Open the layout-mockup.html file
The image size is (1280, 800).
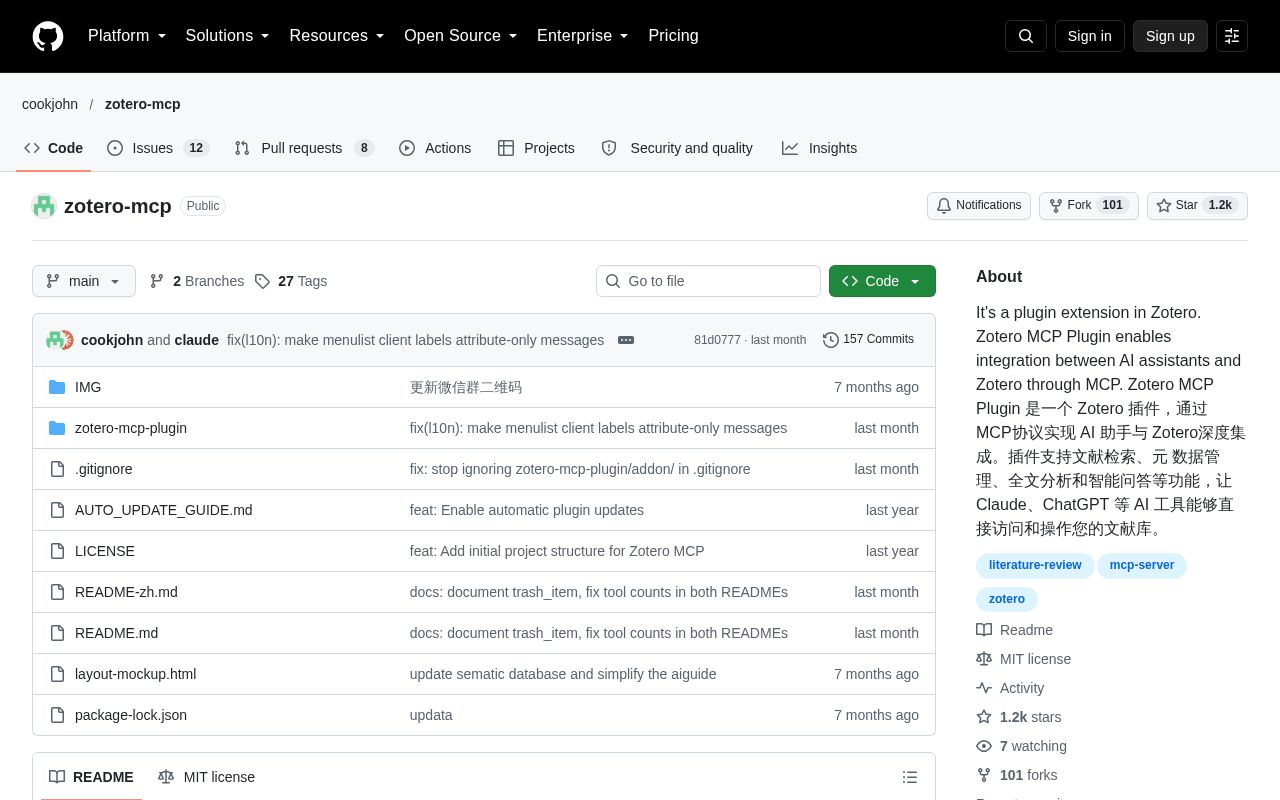(135, 674)
